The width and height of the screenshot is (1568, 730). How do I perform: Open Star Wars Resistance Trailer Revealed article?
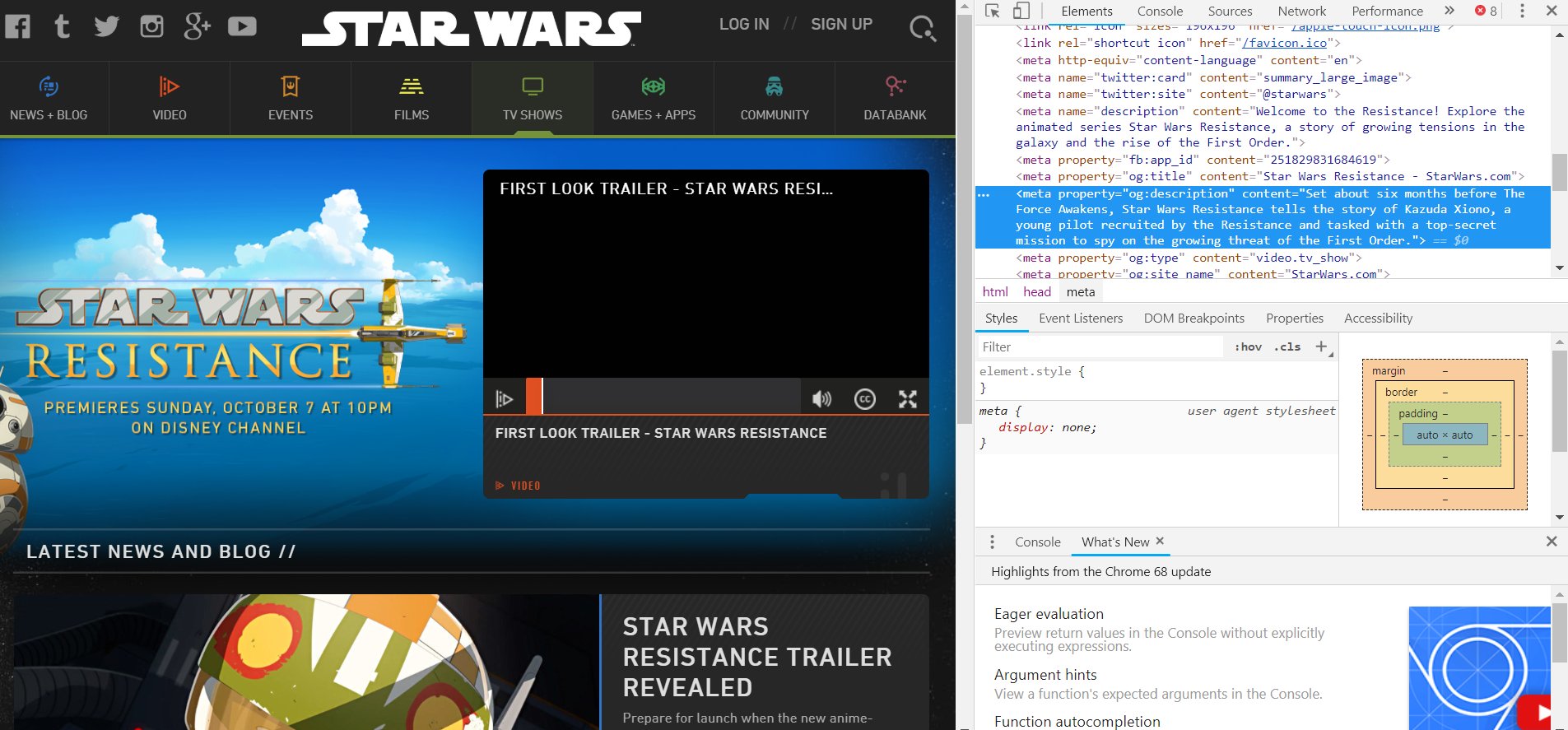[757, 657]
